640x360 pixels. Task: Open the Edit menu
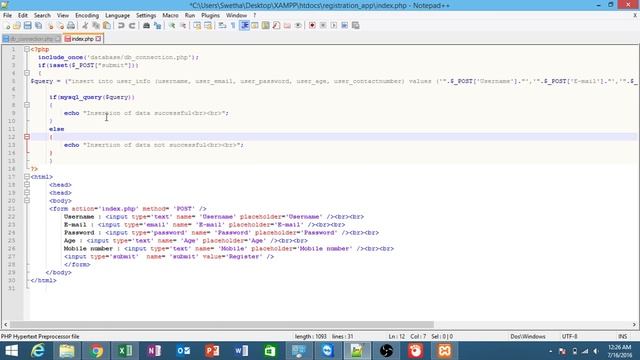(x=22, y=16)
